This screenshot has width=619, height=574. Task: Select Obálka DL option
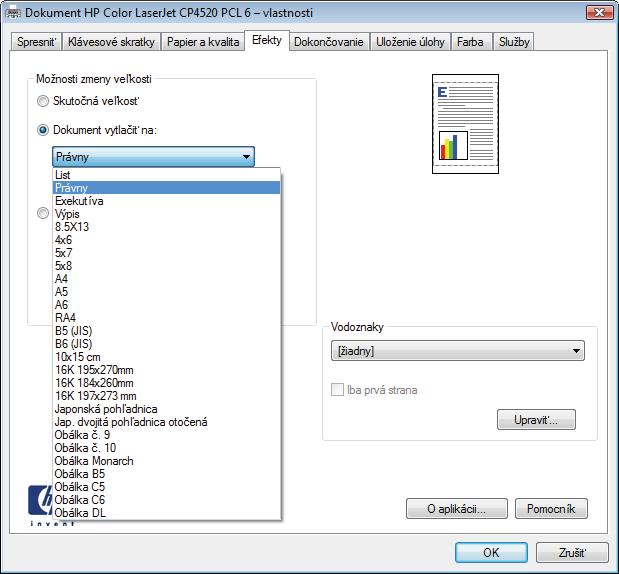coord(167,513)
